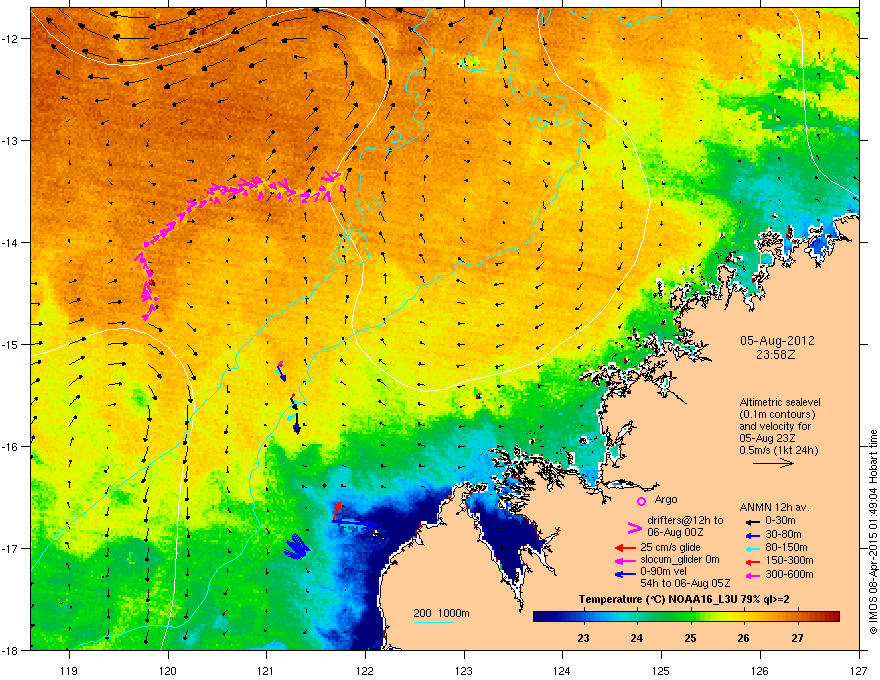Click the colorbar tick label '26'

coord(744,638)
